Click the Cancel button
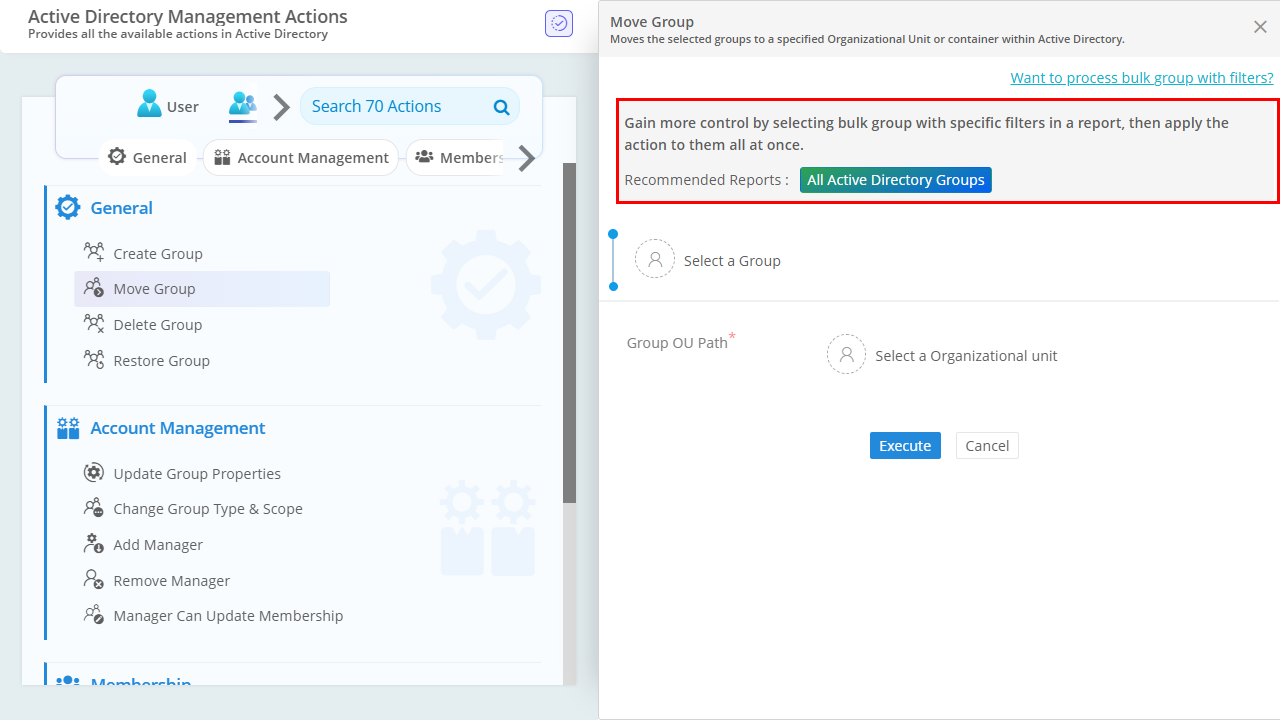This screenshot has height=720, width=1280. click(987, 446)
